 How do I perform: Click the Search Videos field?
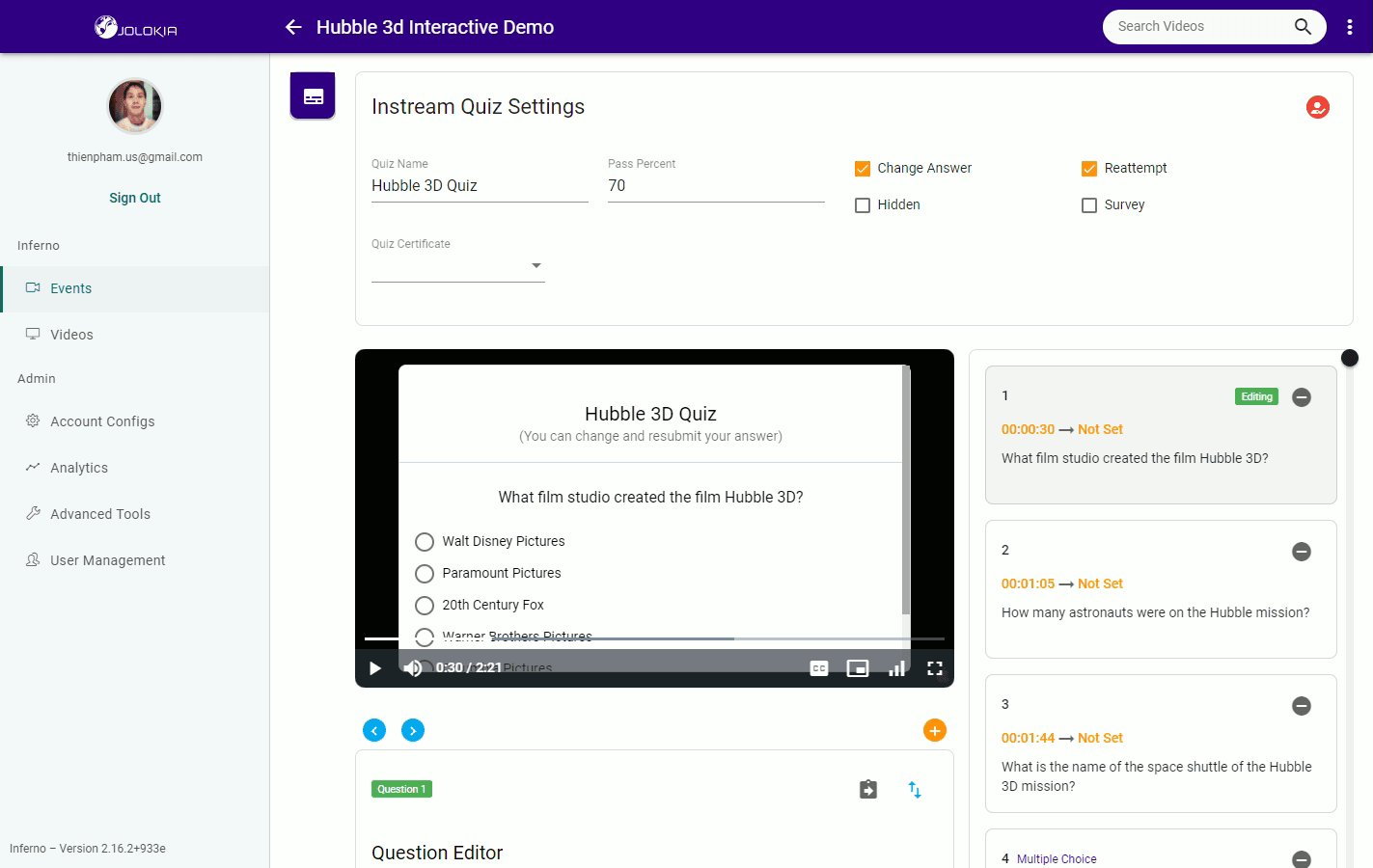click(1201, 27)
